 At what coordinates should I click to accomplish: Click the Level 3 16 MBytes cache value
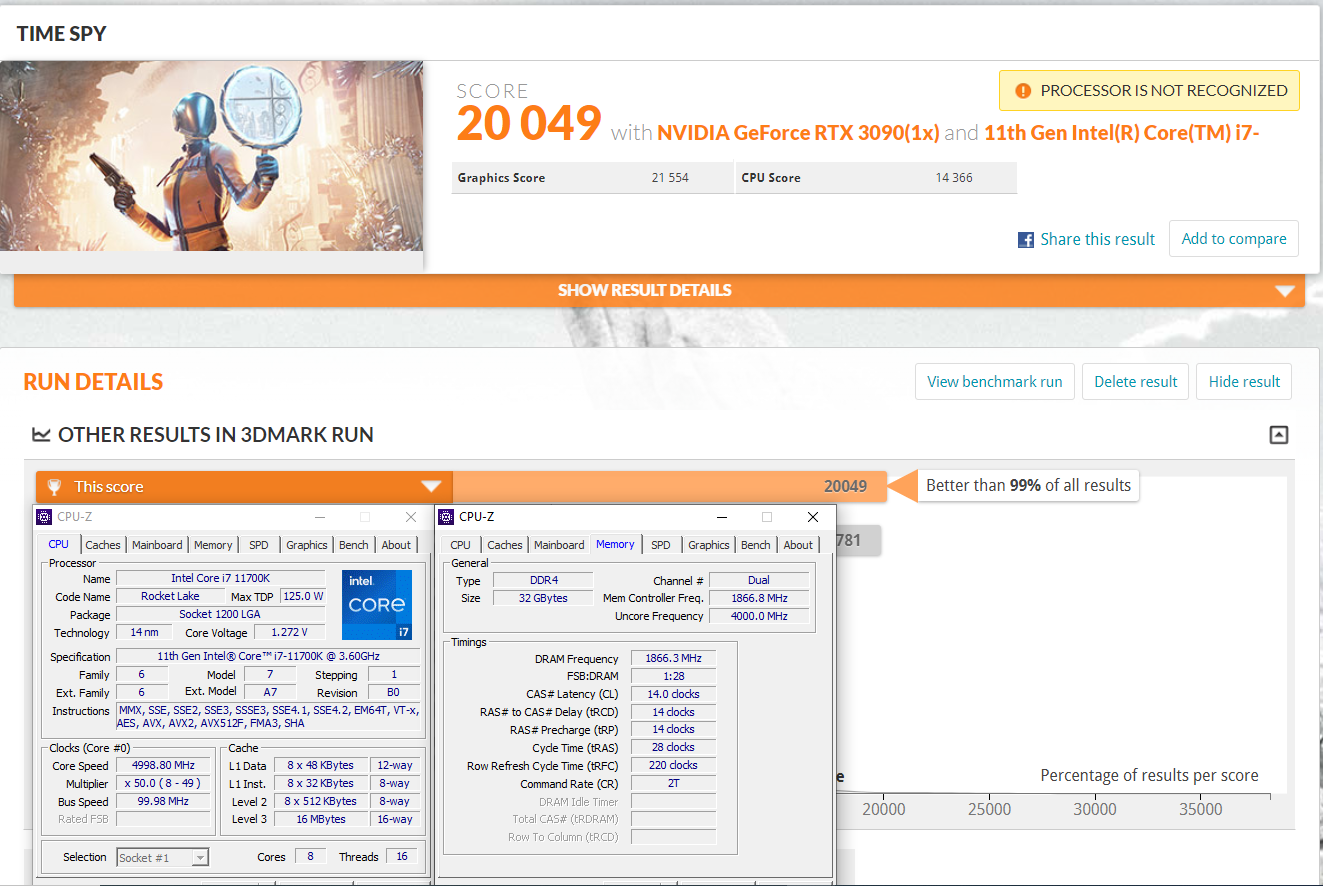coord(322,819)
